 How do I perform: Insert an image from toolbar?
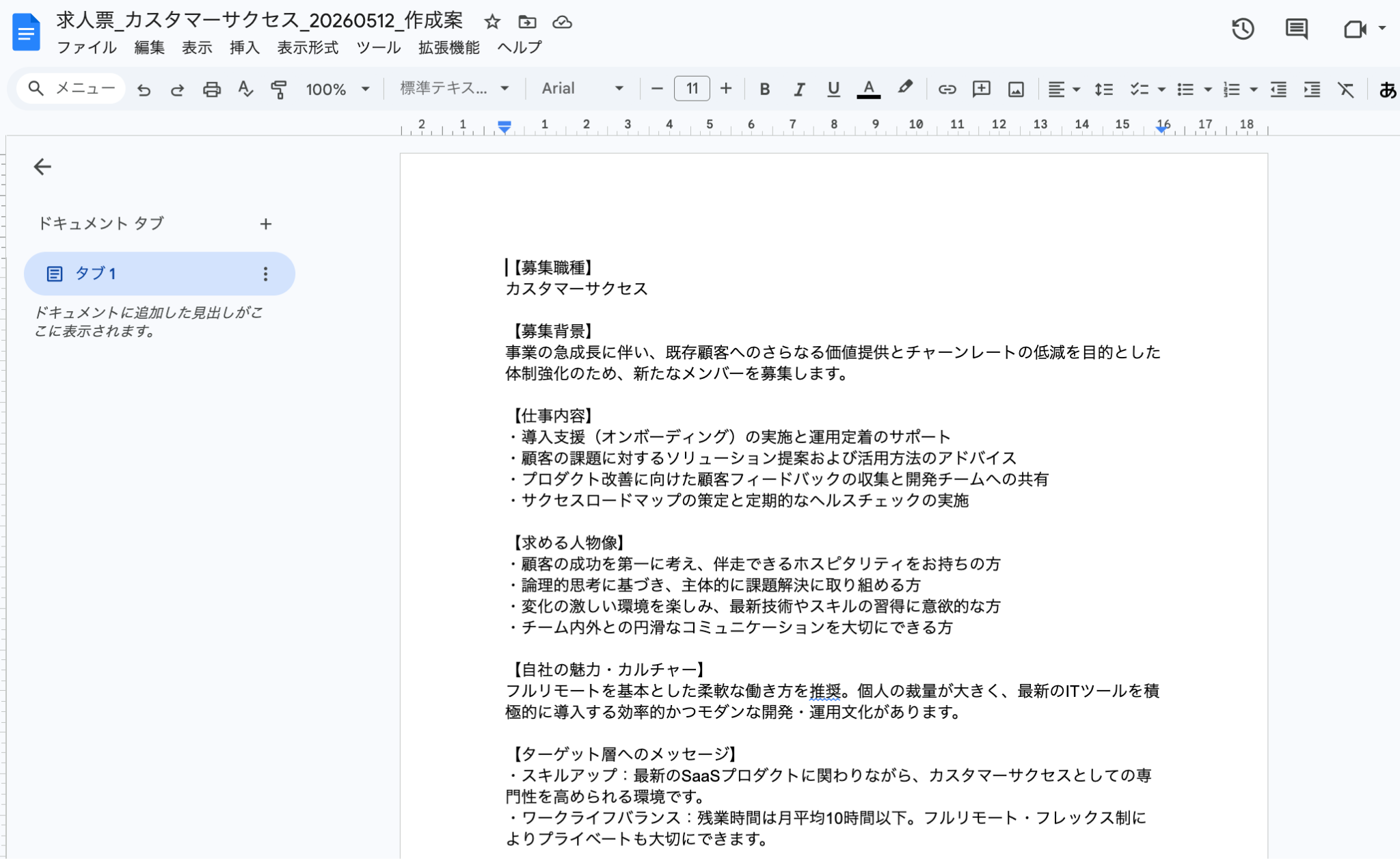[x=1016, y=89]
